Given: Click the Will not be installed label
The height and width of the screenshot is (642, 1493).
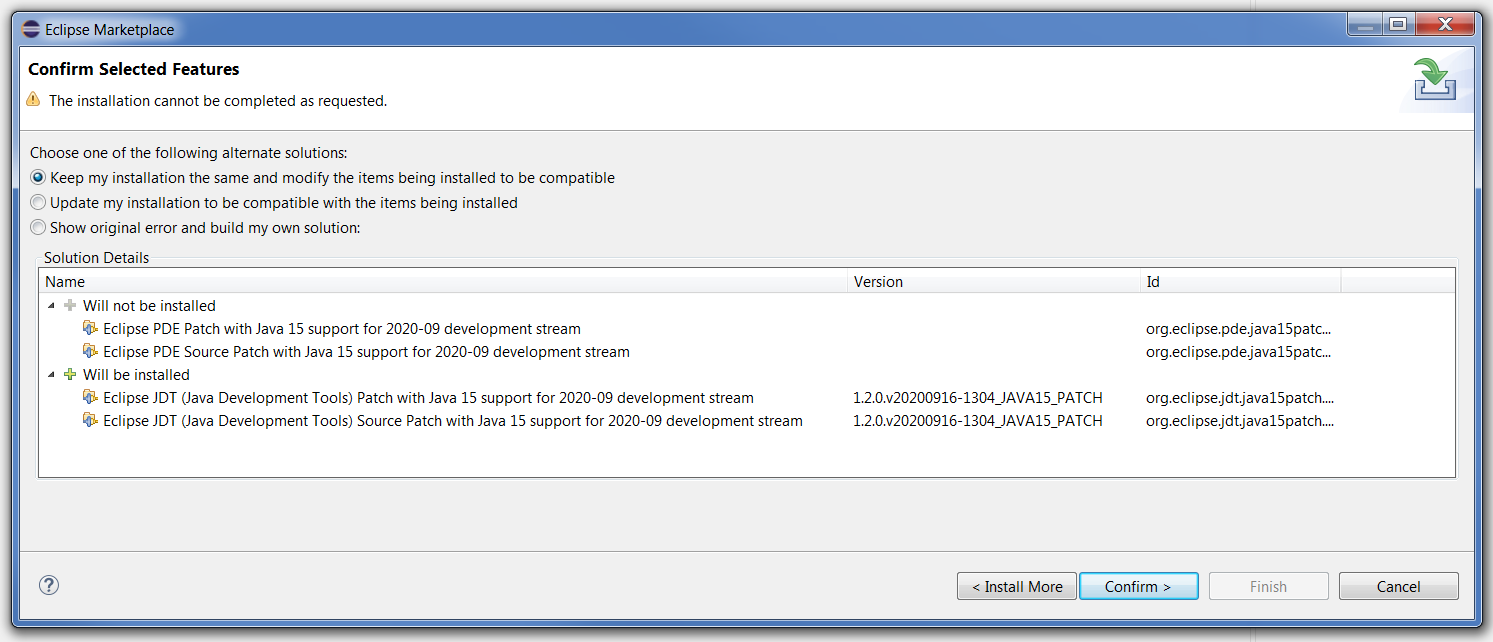Looking at the screenshot, I should 149,305.
